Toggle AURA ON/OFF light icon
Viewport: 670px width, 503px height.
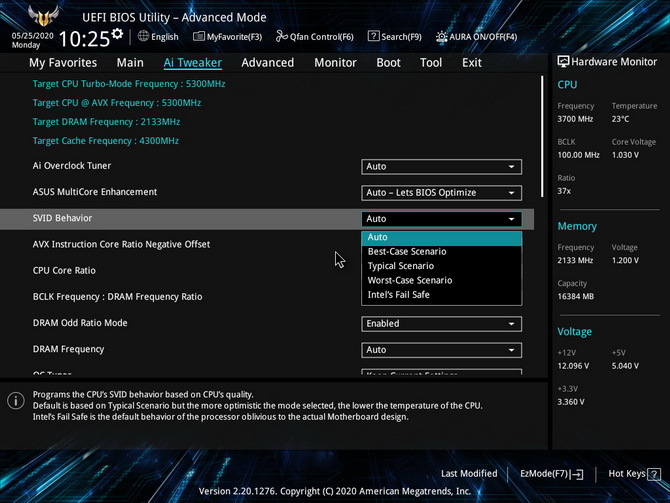pos(441,37)
